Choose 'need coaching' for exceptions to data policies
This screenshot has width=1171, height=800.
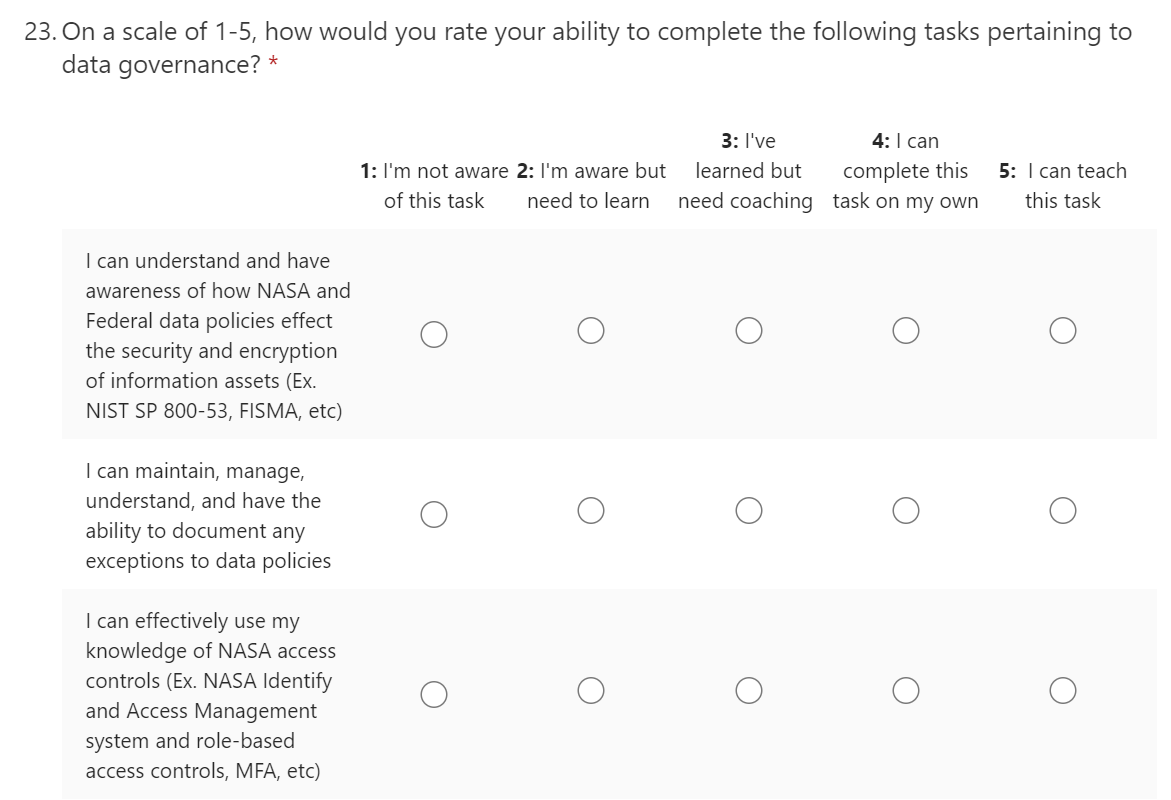pos(749,511)
